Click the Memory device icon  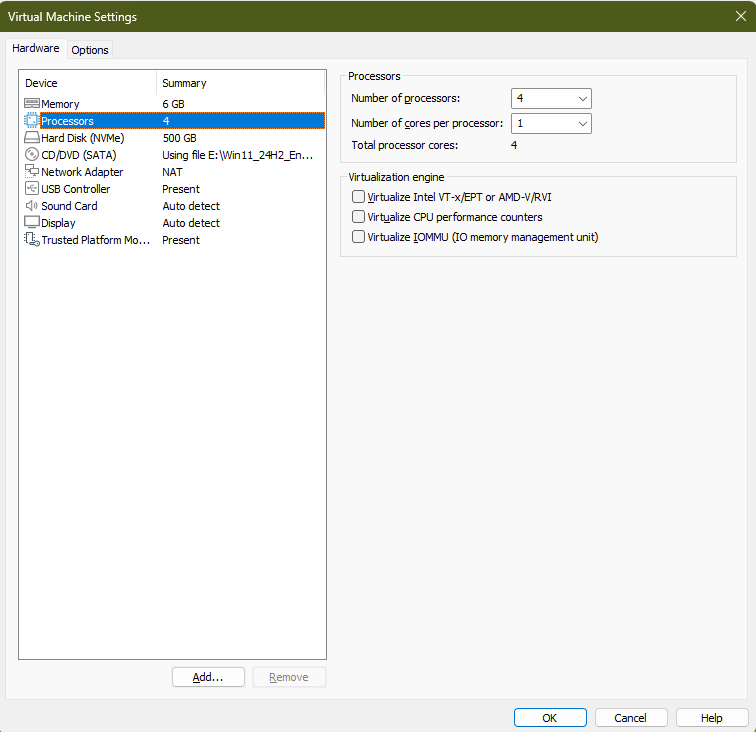click(32, 104)
